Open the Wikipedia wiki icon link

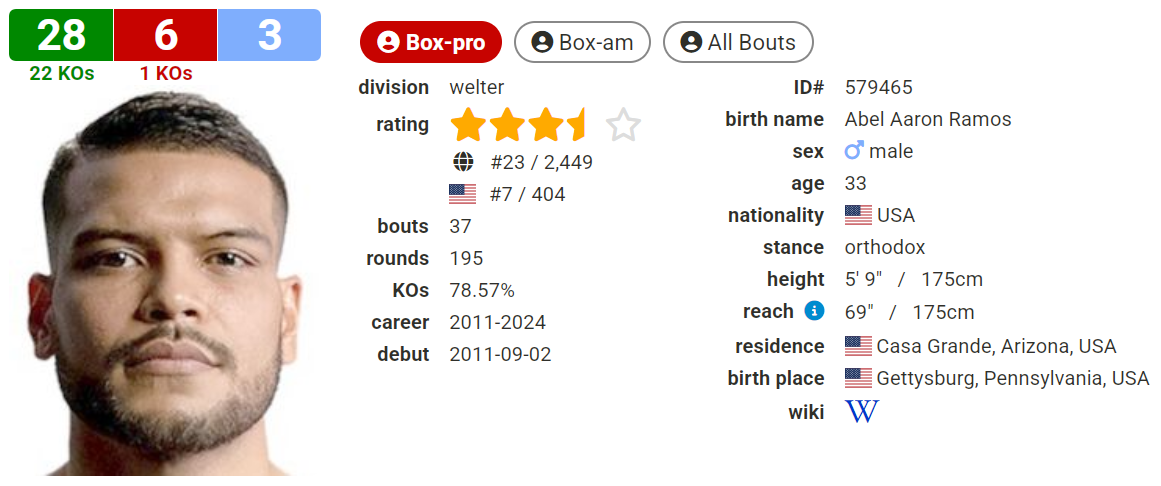pyautogui.click(x=862, y=411)
